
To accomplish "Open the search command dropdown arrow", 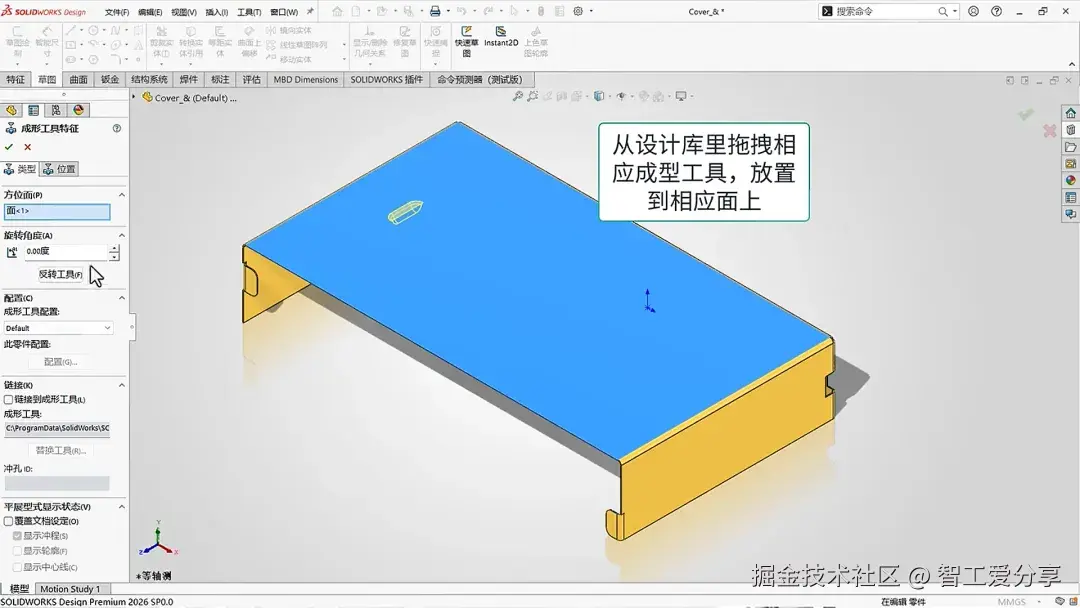I will 955,11.
